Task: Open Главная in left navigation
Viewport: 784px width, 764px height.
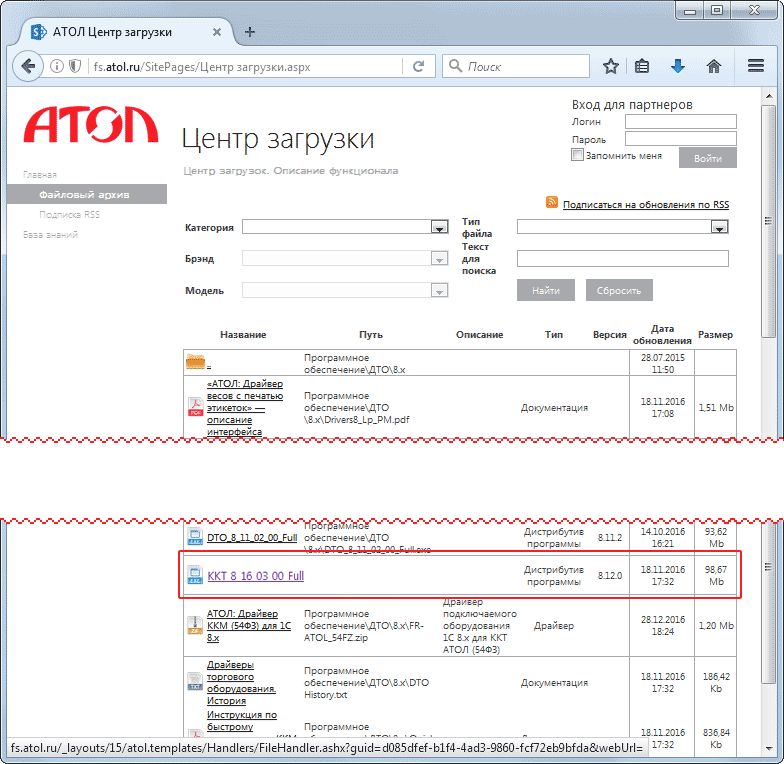Action: click(40, 174)
